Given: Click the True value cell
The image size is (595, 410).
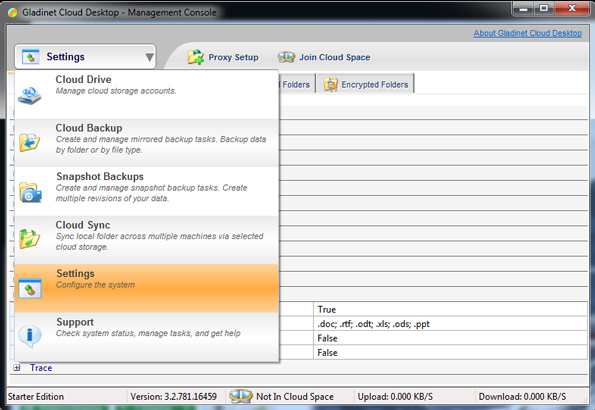Looking at the screenshot, I should coord(450,309).
